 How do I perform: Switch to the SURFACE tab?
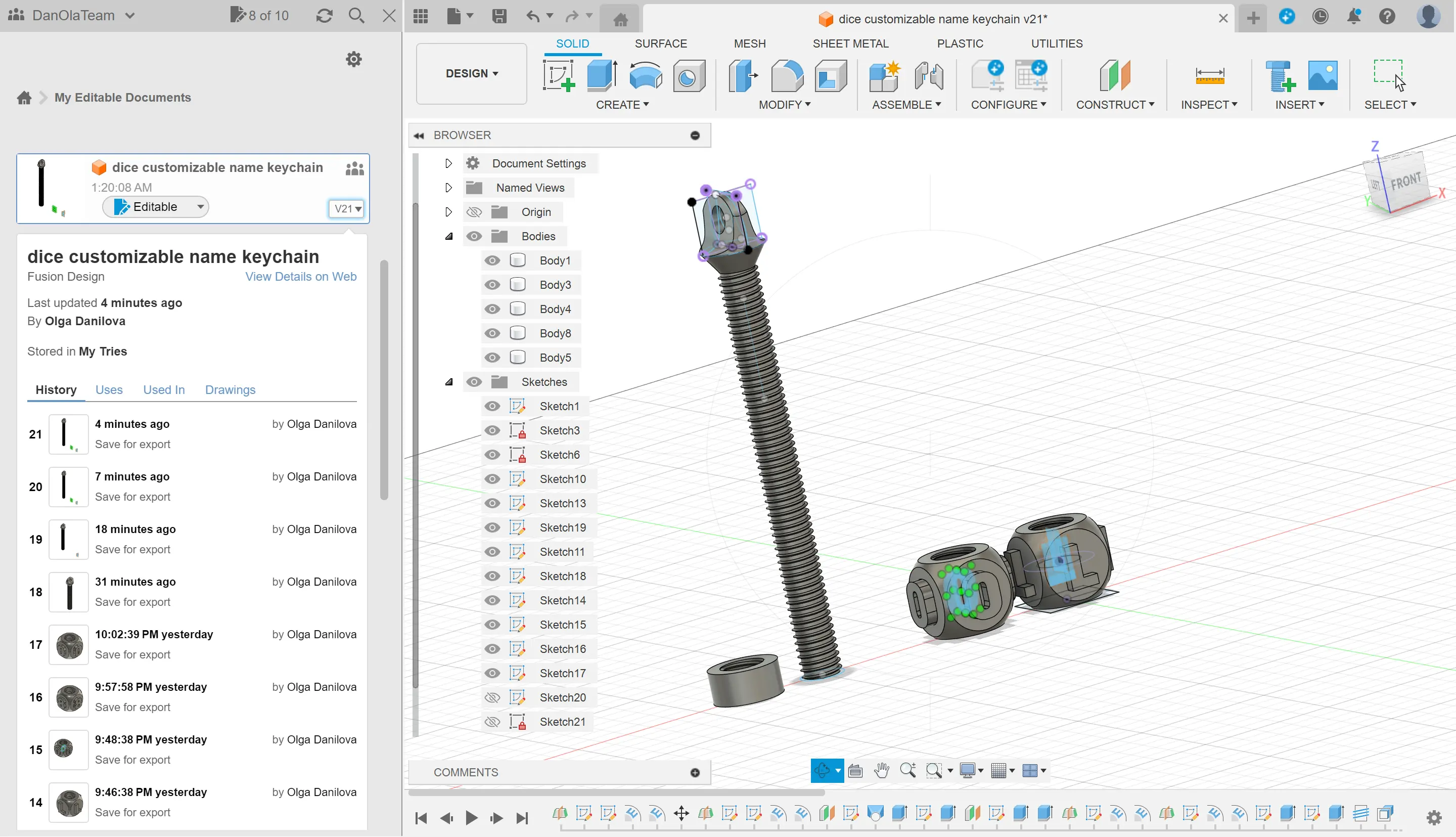660,43
